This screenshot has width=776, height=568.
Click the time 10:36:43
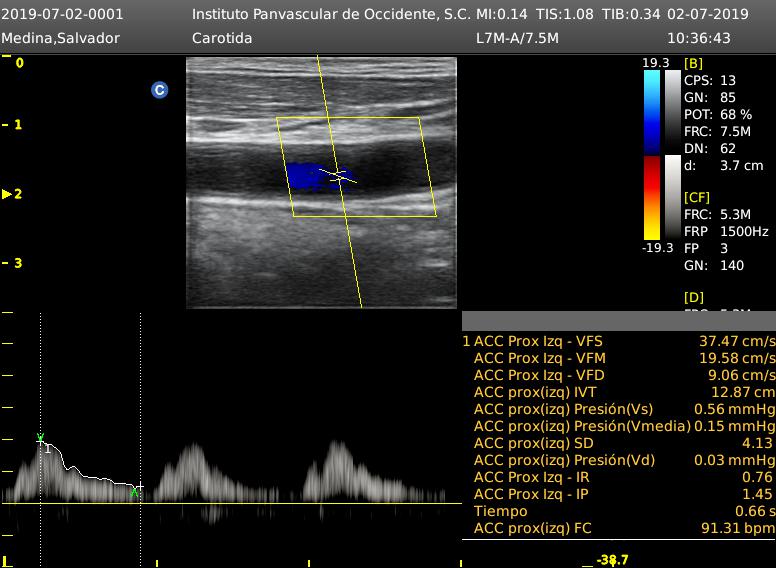point(699,38)
